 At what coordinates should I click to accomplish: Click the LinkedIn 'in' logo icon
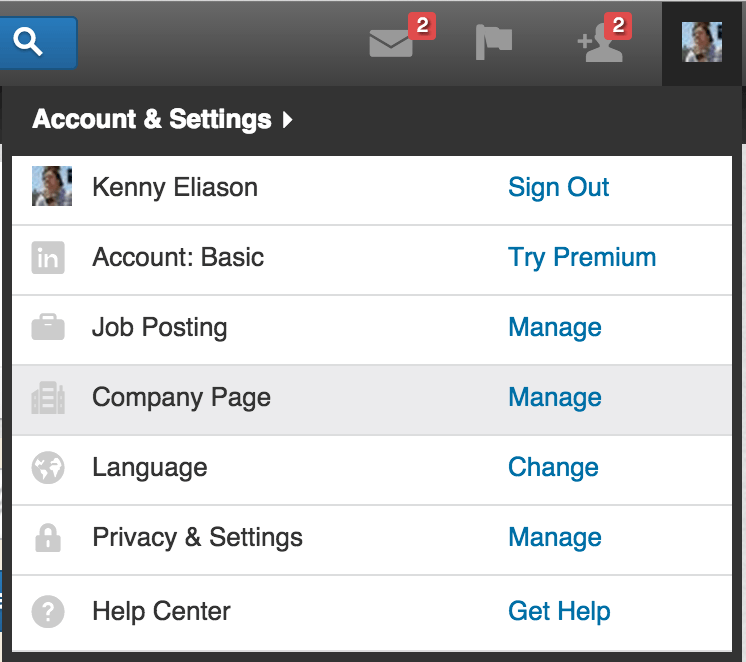tap(48, 257)
